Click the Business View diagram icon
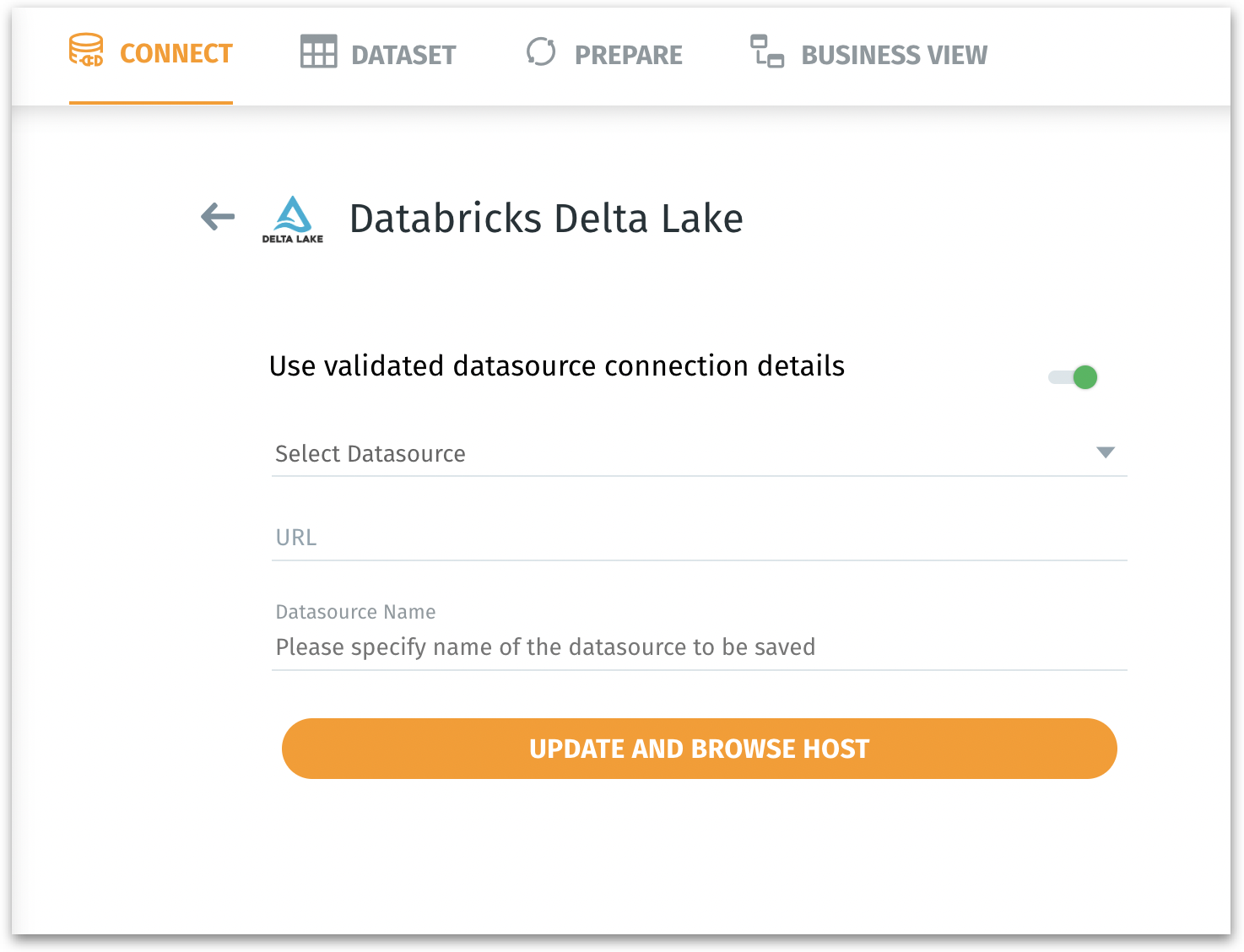Viewport: 1244px width, 952px height. pos(767,51)
